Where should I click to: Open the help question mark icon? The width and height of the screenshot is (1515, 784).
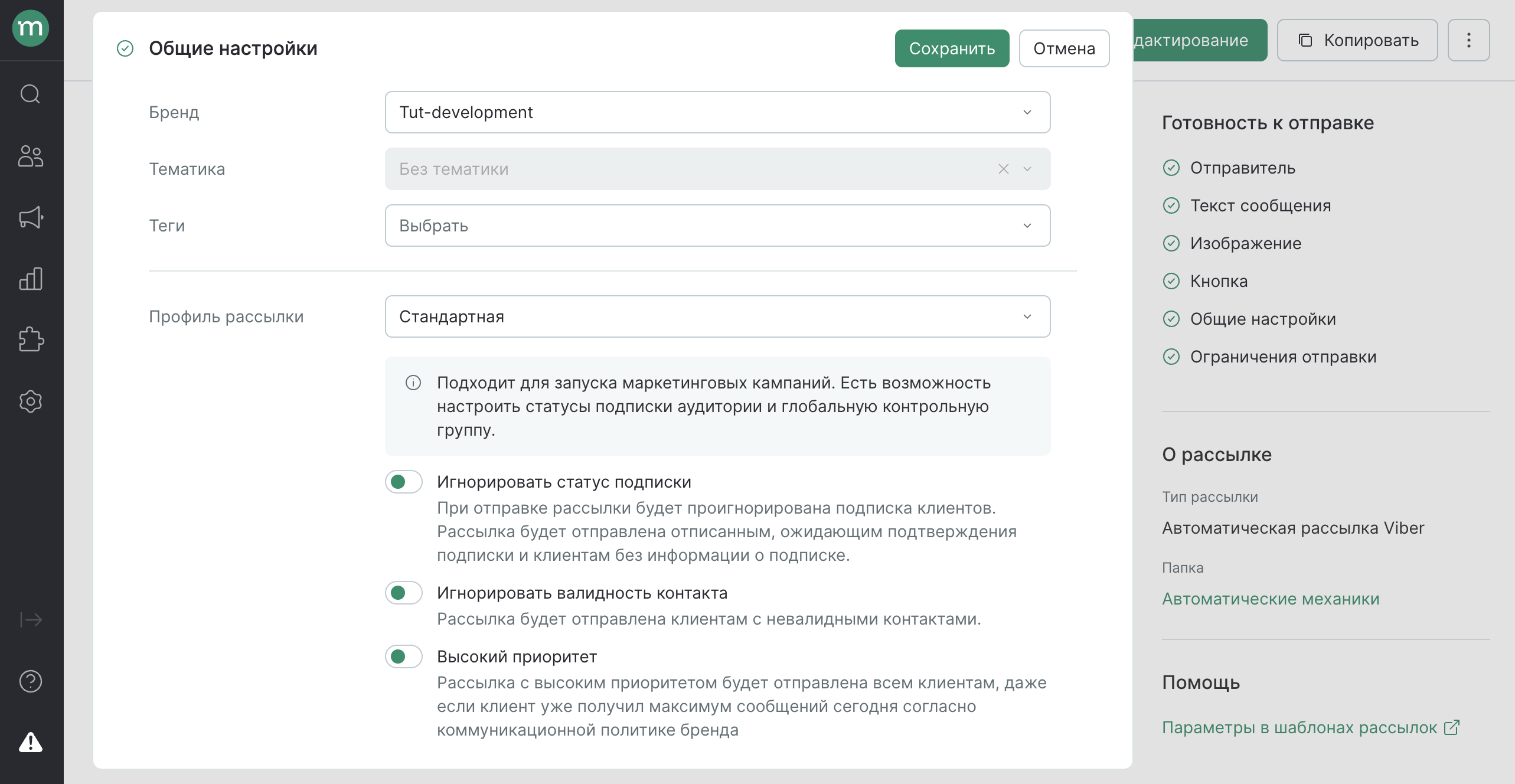31,681
